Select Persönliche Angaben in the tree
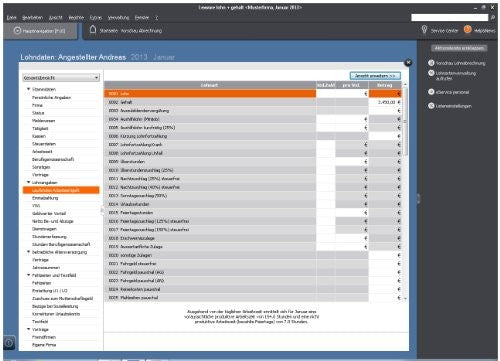500x361 pixels. click(51, 97)
